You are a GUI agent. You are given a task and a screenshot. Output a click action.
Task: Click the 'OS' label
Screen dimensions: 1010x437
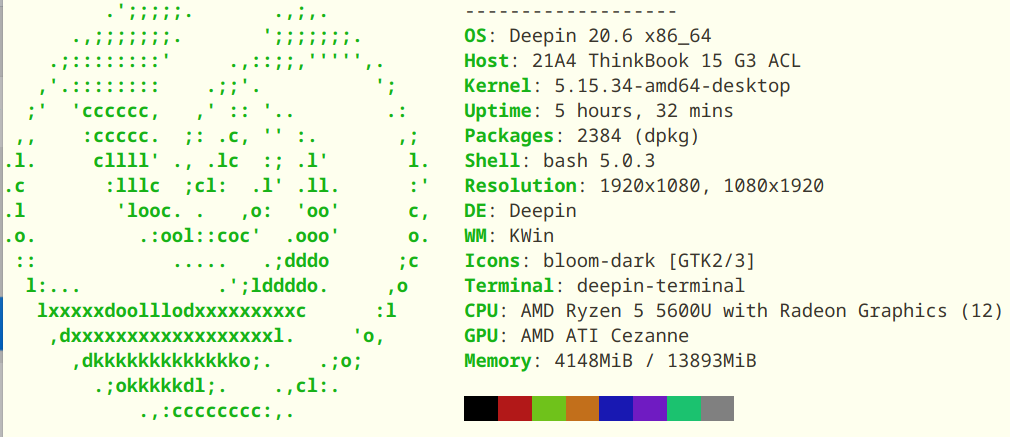pos(475,36)
